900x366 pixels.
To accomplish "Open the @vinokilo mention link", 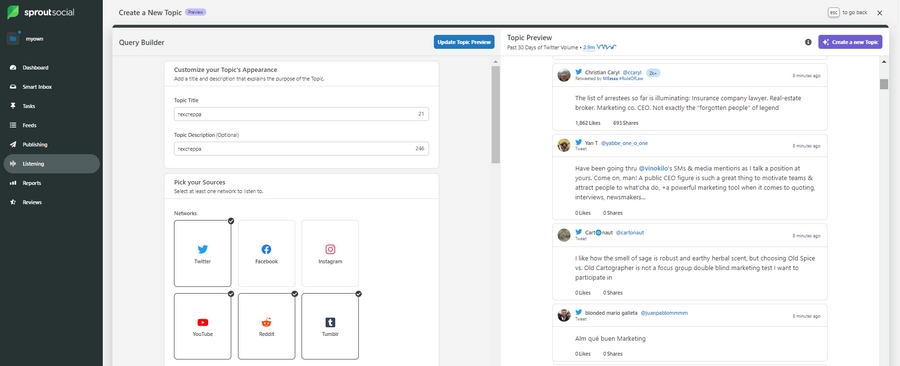I will point(654,169).
